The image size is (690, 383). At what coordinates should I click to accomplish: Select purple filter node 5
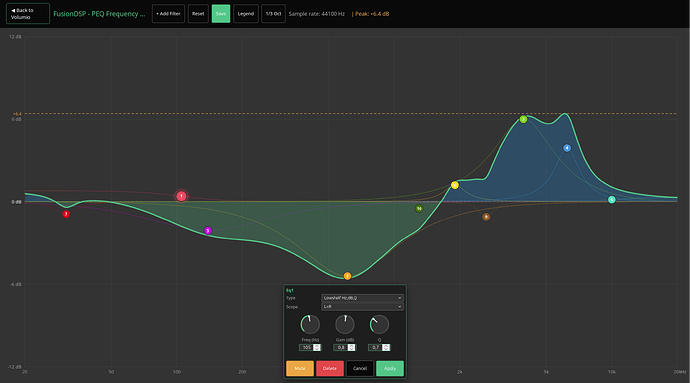[208, 230]
